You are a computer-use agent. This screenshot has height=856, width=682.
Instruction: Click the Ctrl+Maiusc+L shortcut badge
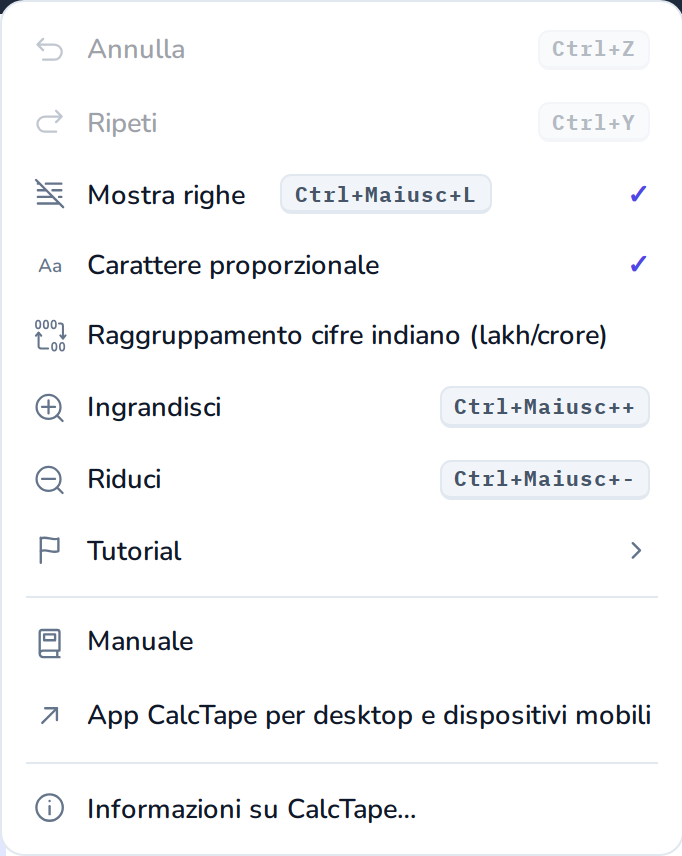point(386,194)
